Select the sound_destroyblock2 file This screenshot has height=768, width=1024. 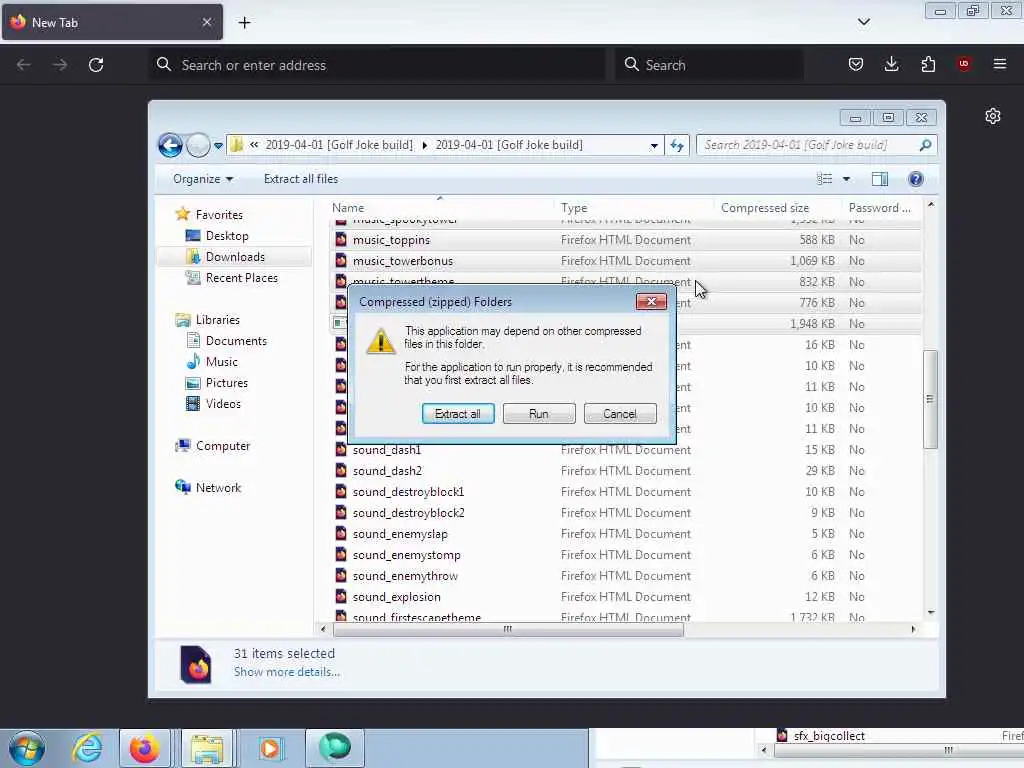click(409, 513)
